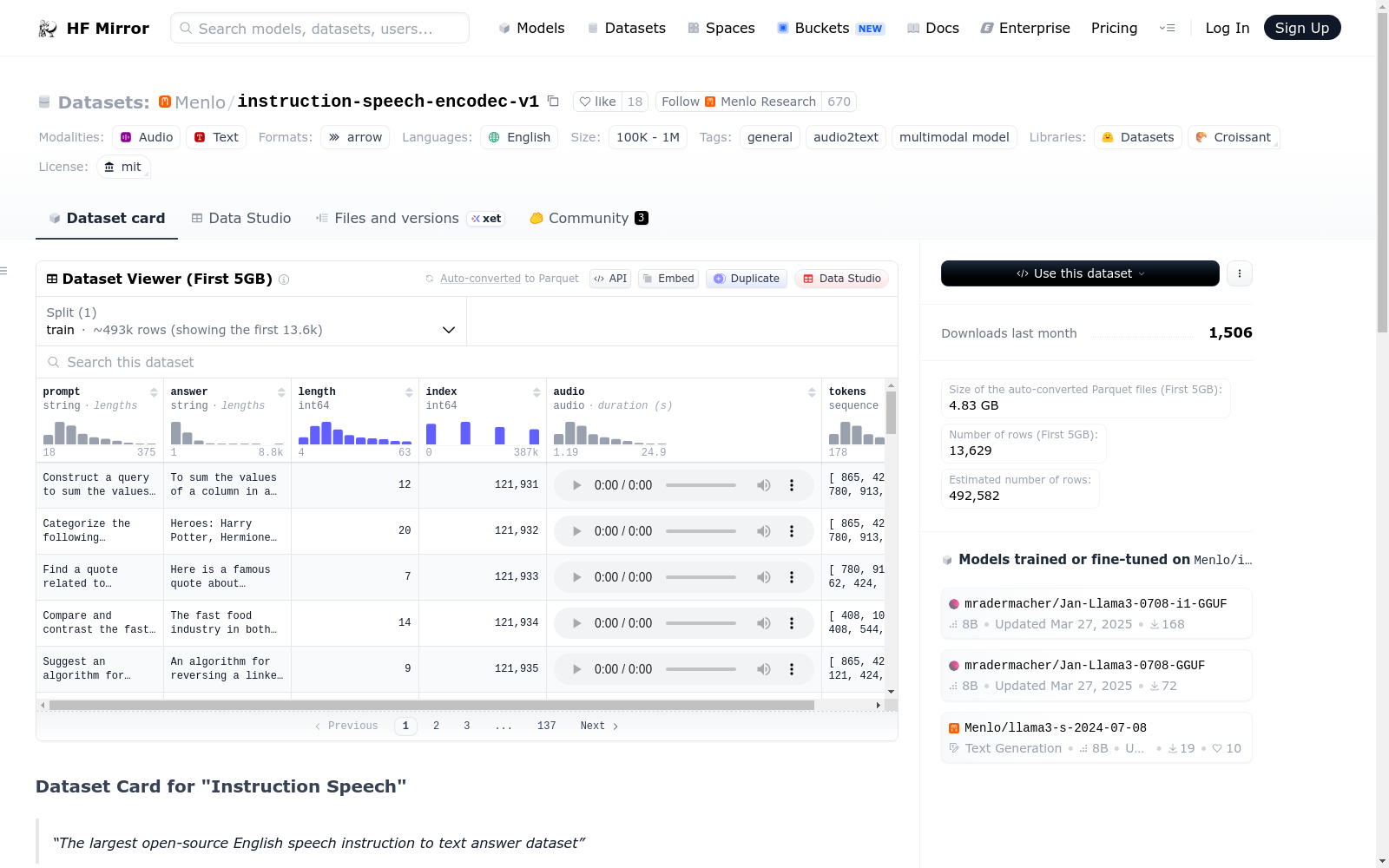Click the Embed button
This screenshot has height=868, width=1389.
[668, 279]
